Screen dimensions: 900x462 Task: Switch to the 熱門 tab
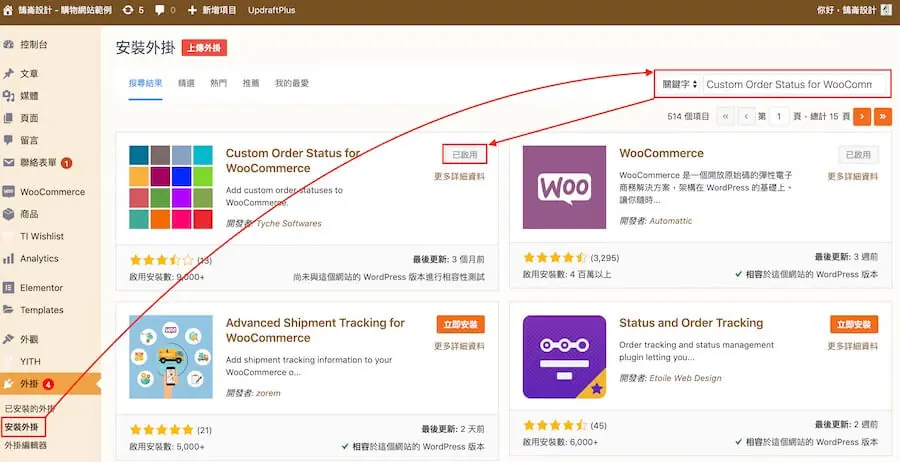[x=219, y=83]
